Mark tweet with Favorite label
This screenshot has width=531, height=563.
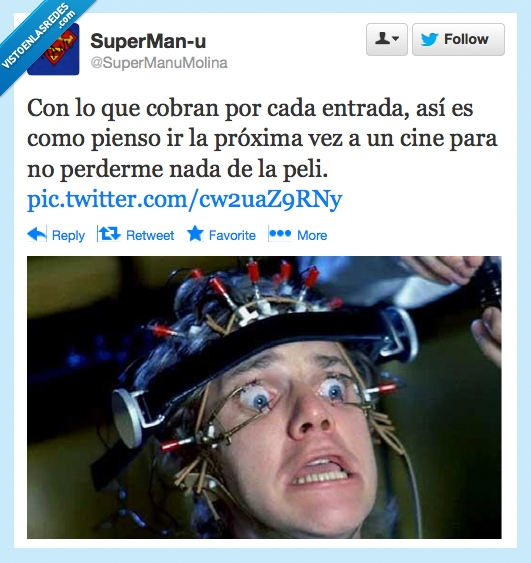[232, 235]
